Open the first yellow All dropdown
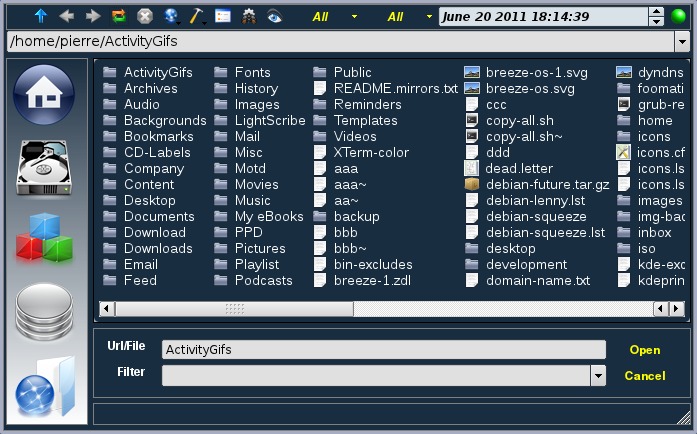The height and width of the screenshot is (434, 697). (x=354, y=17)
